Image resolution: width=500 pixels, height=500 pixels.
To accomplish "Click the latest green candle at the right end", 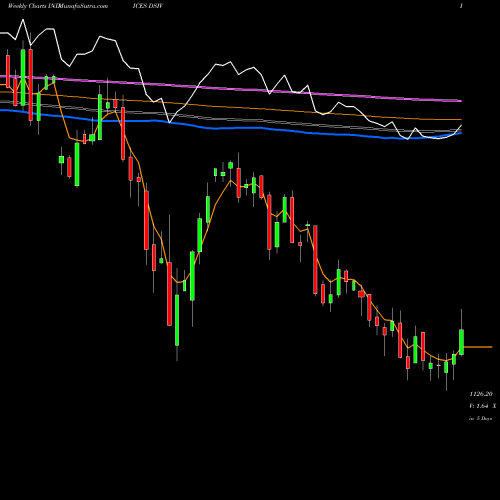I will [462, 342].
